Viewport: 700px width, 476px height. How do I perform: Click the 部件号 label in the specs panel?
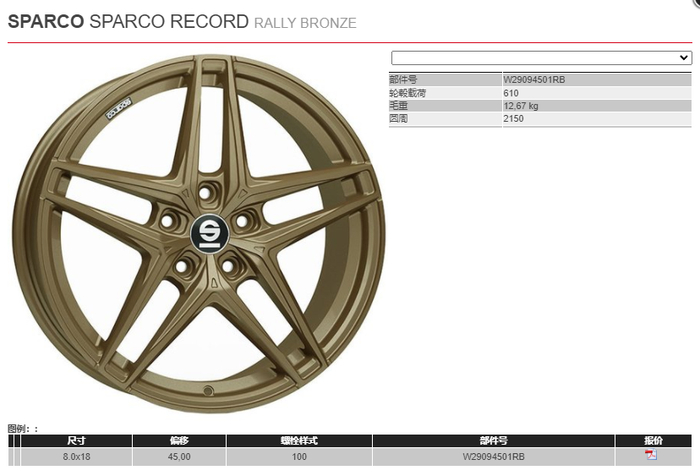click(403, 80)
